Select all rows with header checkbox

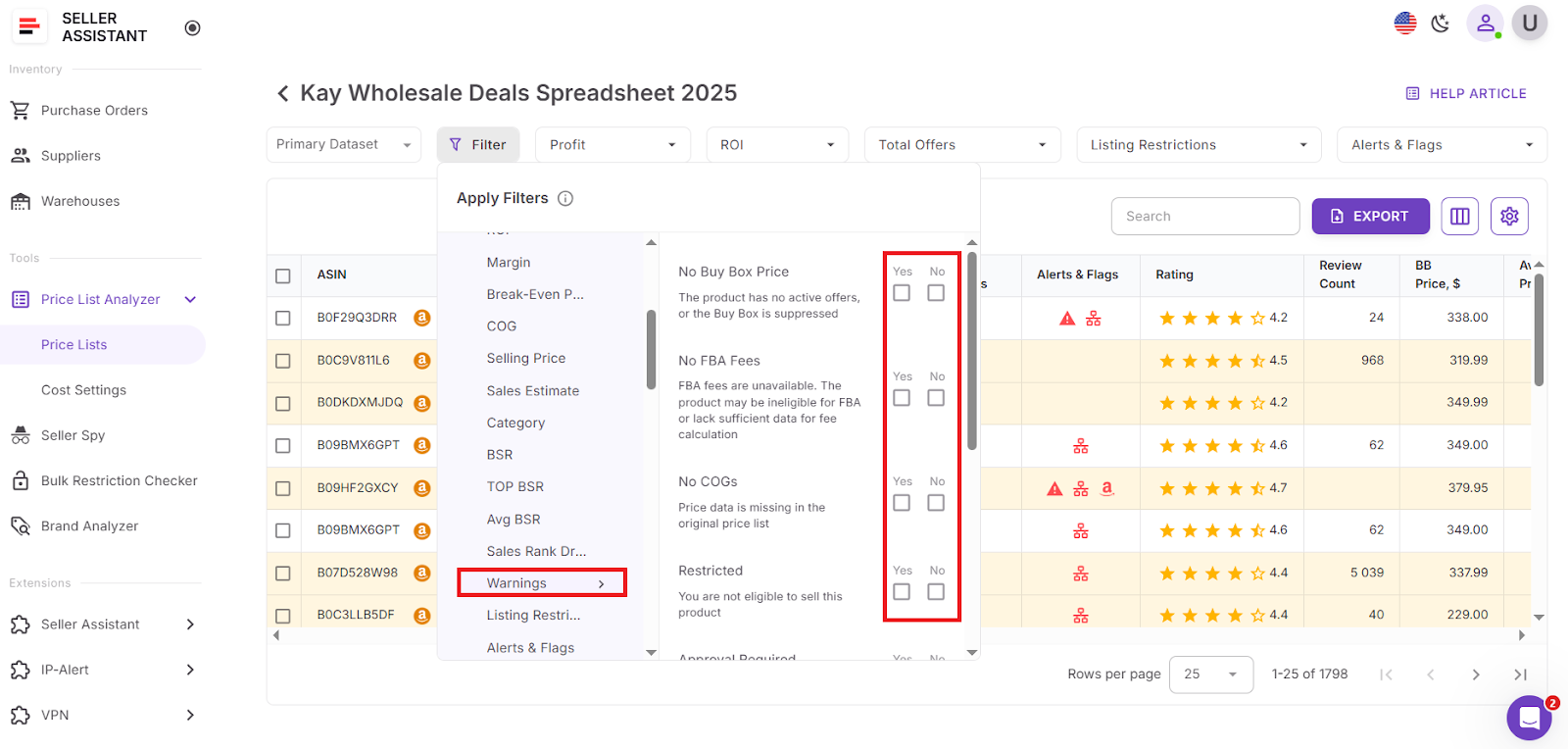pyautogui.click(x=283, y=275)
